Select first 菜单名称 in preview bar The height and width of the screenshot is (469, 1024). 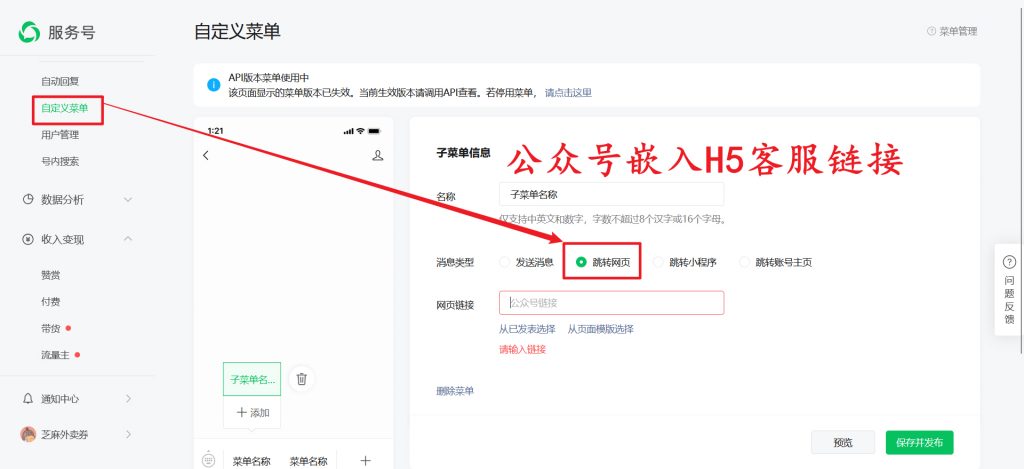pos(251,461)
